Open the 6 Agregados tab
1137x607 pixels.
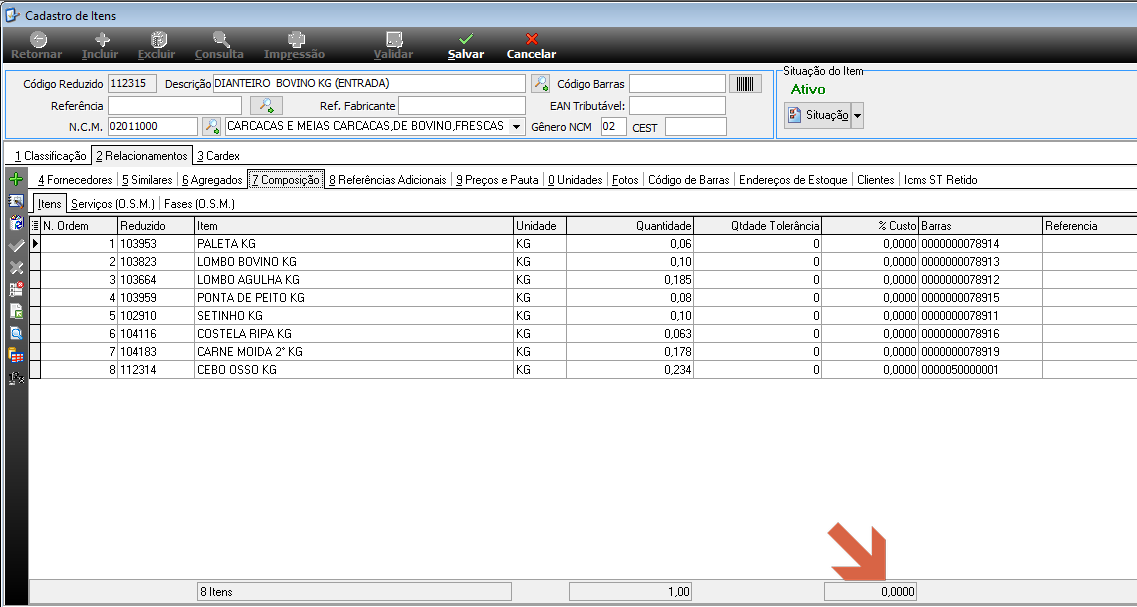pyautogui.click(x=212, y=180)
